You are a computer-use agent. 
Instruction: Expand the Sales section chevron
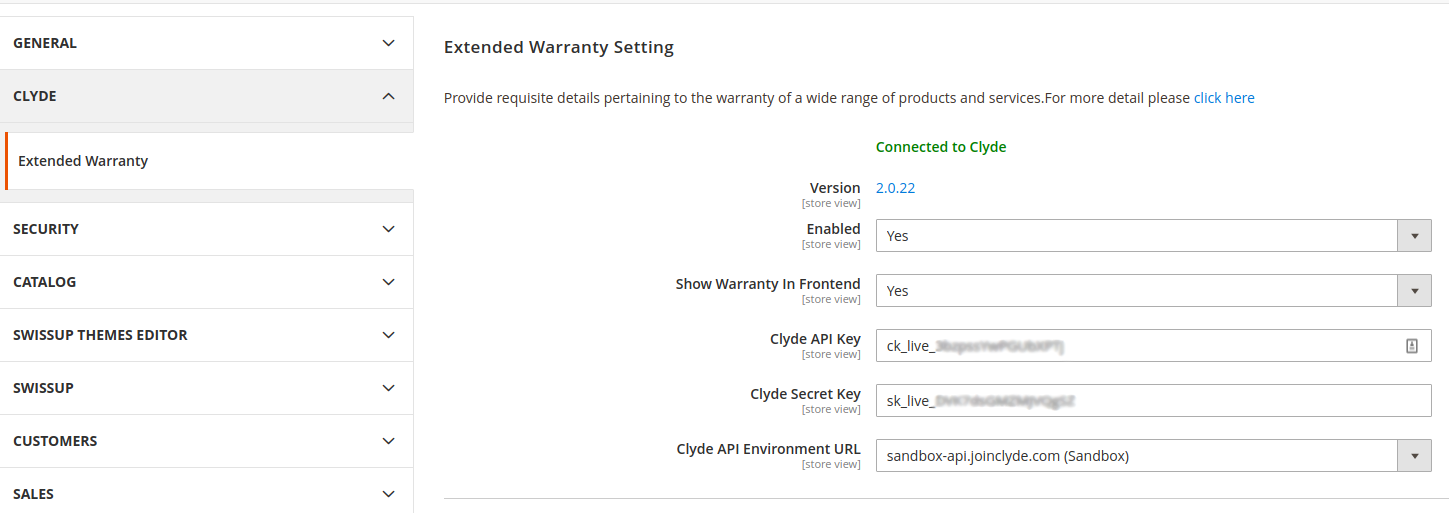(389, 494)
